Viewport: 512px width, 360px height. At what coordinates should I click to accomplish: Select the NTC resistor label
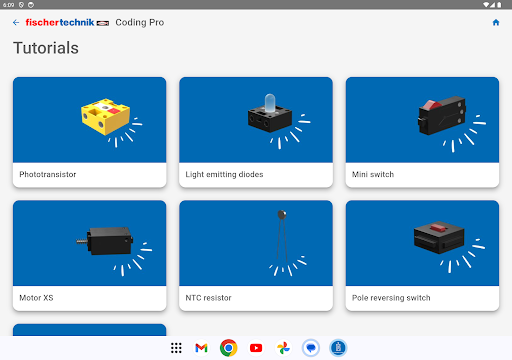tap(208, 298)
